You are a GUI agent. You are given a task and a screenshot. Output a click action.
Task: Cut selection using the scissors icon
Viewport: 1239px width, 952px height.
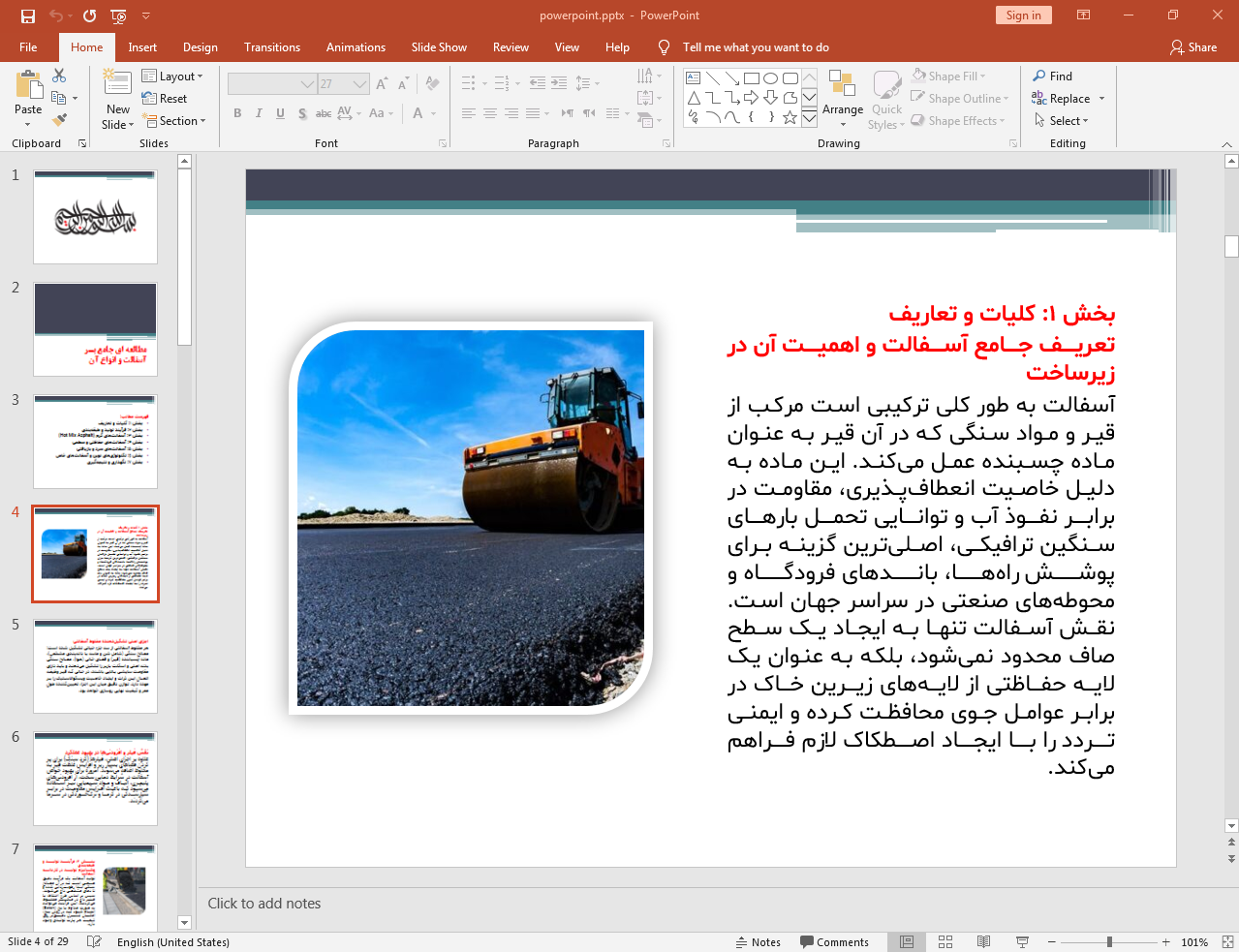tap(59, 76)
